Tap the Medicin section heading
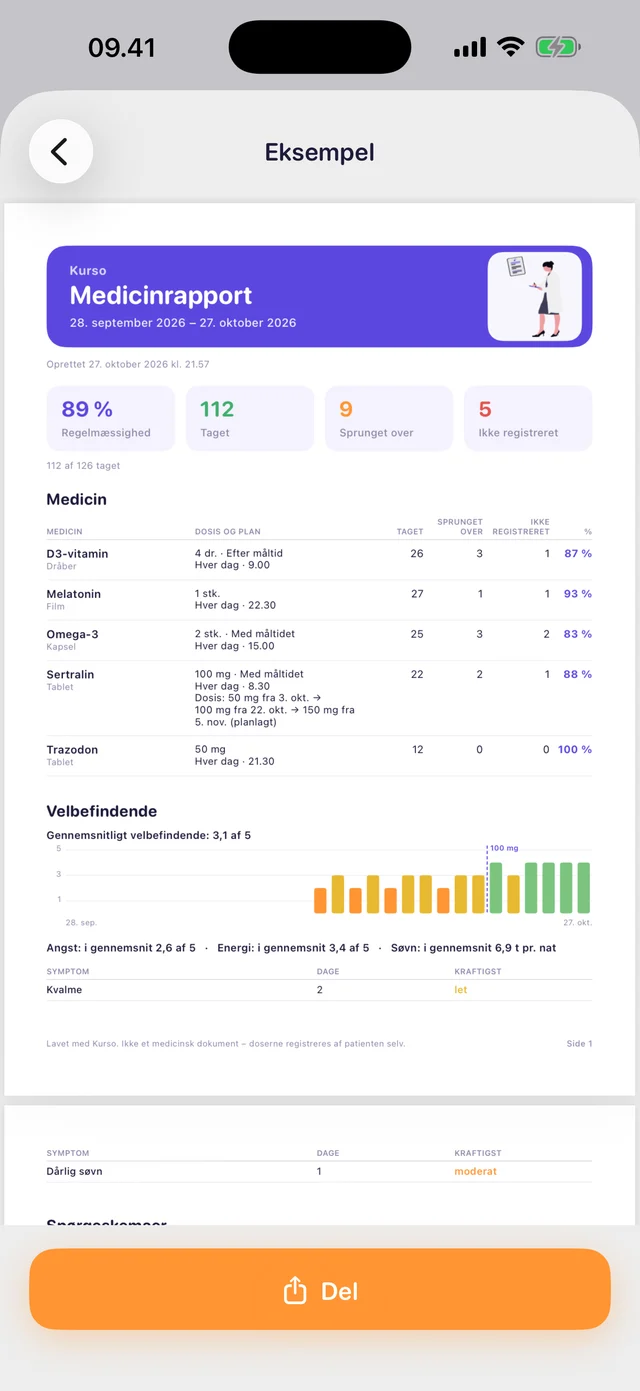Viewport: 640px width, 1391px height. [x=77, y=499]
